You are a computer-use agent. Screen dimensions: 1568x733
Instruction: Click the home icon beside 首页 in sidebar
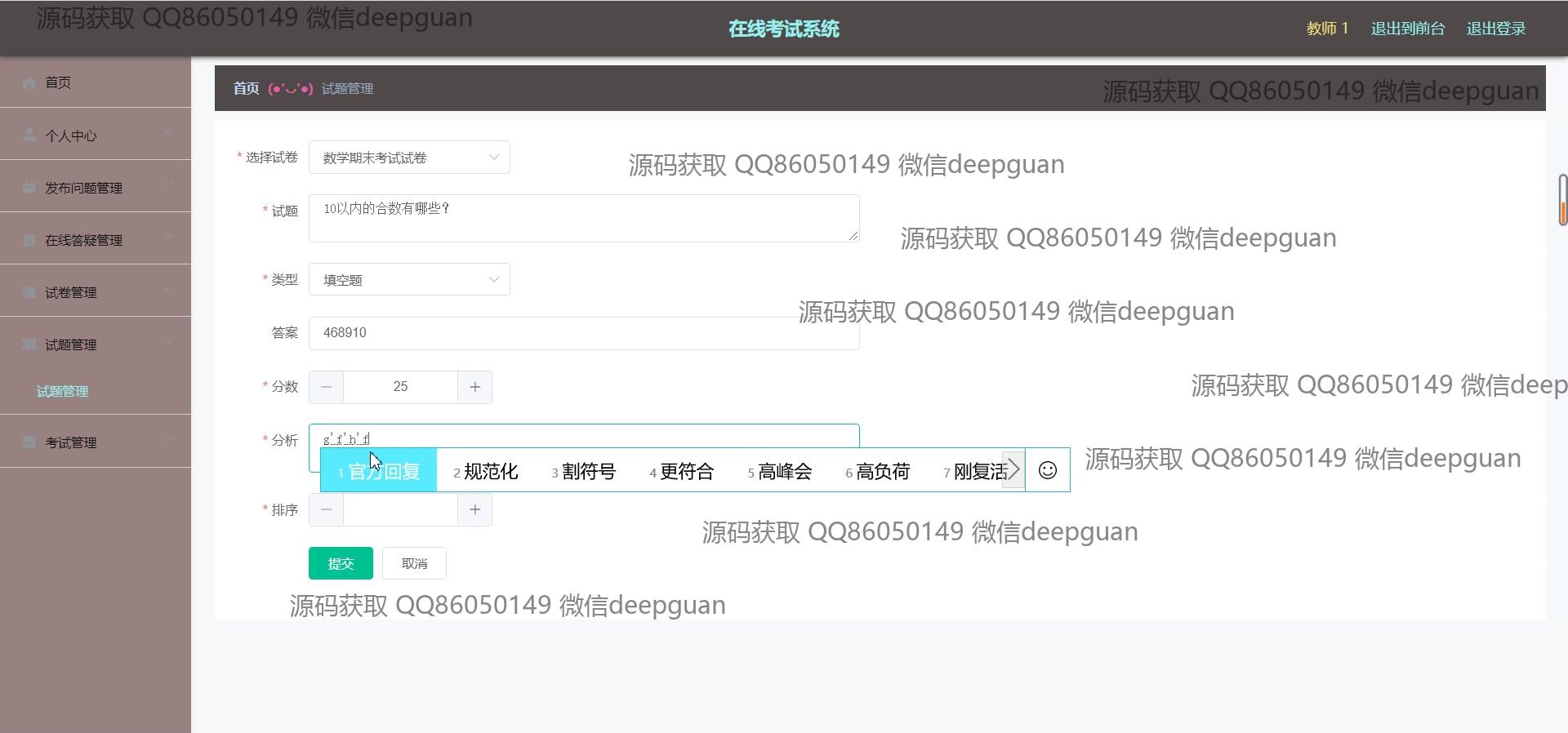click(29, 82)
